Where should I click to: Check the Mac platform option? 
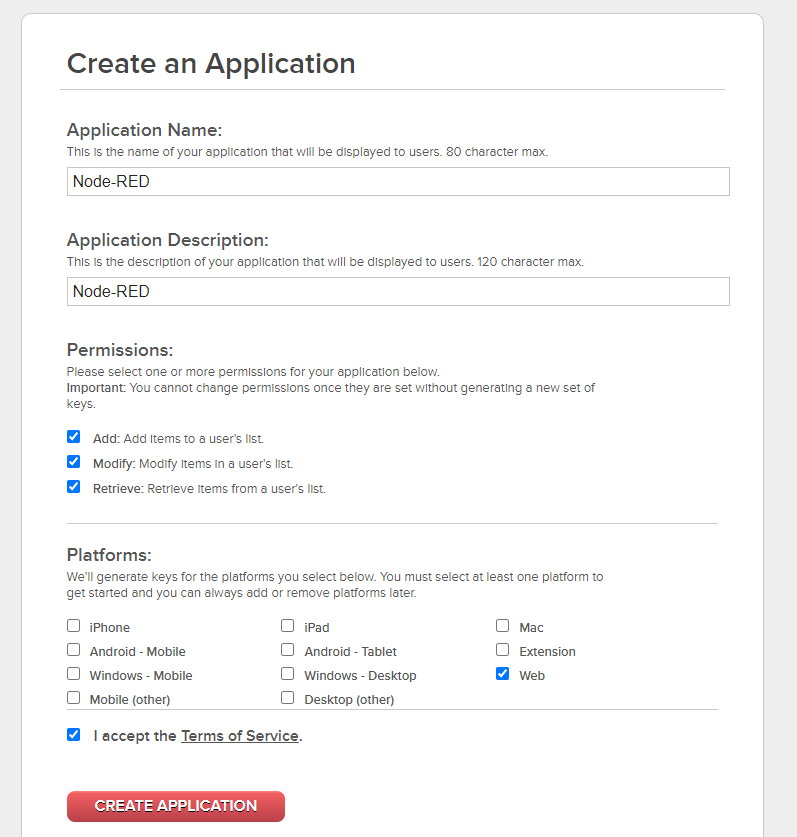(503, 626)
